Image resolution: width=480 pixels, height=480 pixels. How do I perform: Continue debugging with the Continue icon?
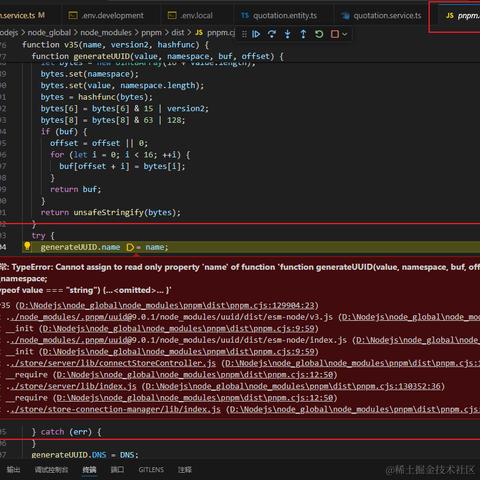256,34
